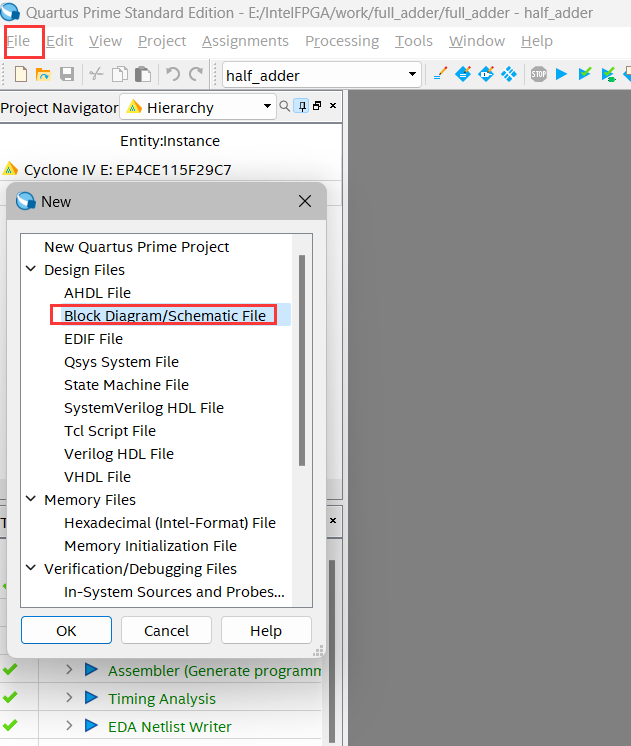Click the green checkmark in EDA Netlist Writer row
Image resolution: width=631 pixels, height=746 pixels.
pos(10,726)
